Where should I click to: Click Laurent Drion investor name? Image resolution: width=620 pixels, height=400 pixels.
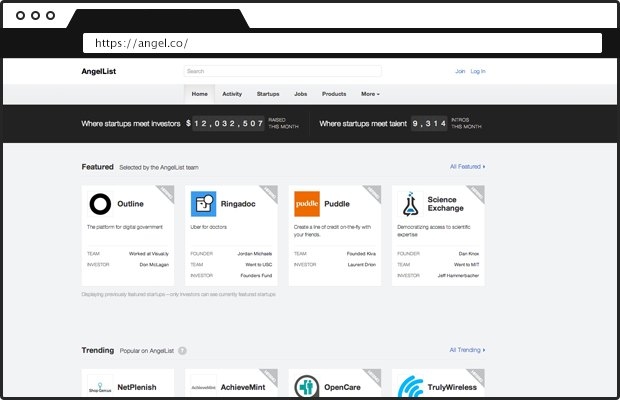(x=362, y=265)
